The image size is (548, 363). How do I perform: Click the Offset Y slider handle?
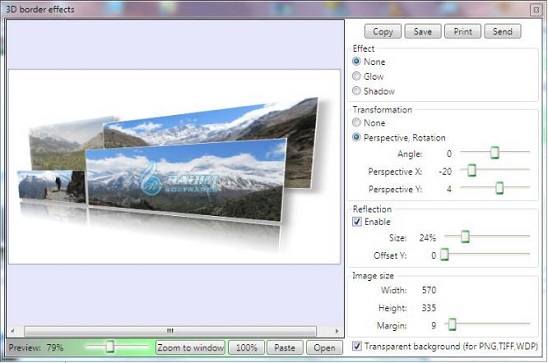pos(444,254)
